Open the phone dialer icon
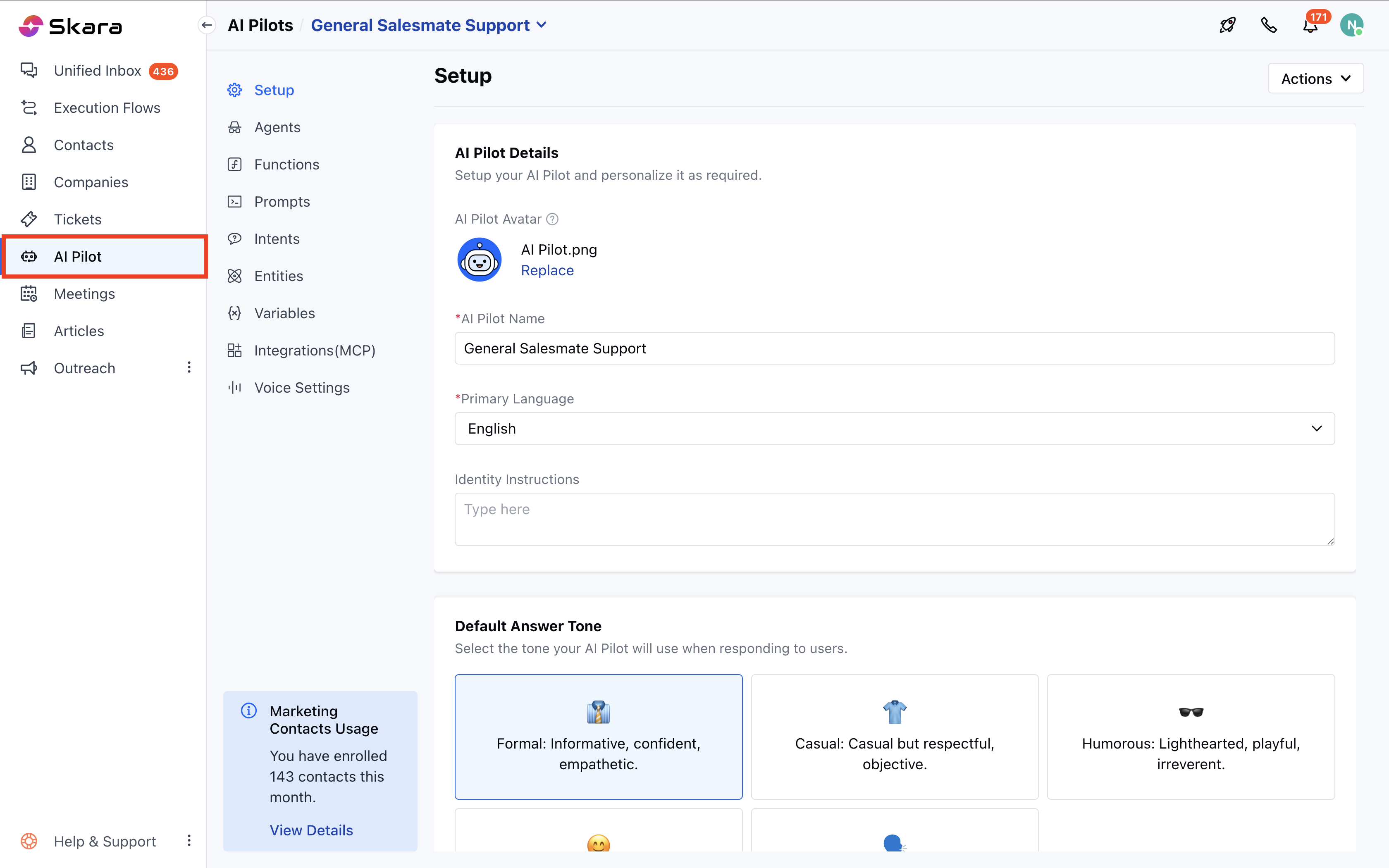Screen dimensions: 1389x868 (1268, 25)
